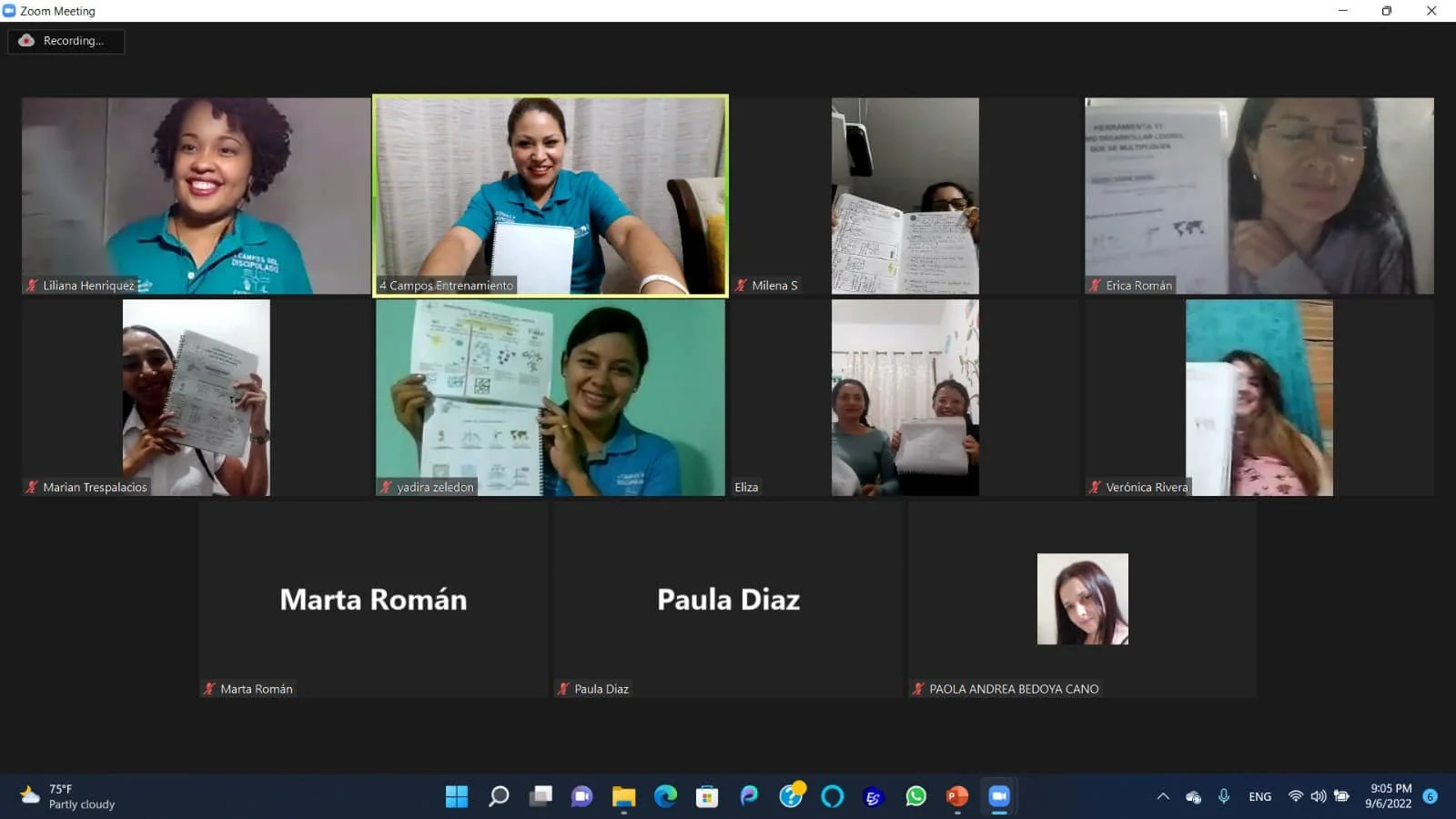Open the Wi-Fi network flyout
This screenshot has height=819, width=1456.
1295,796
